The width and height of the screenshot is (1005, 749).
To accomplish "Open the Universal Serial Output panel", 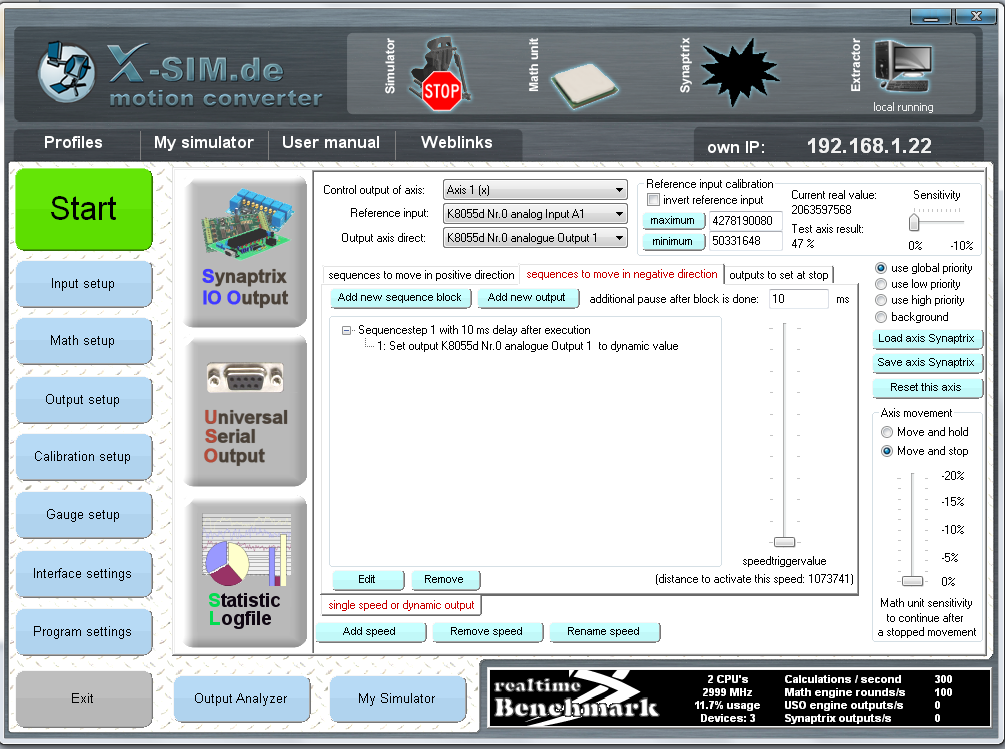I will point(245,411).
